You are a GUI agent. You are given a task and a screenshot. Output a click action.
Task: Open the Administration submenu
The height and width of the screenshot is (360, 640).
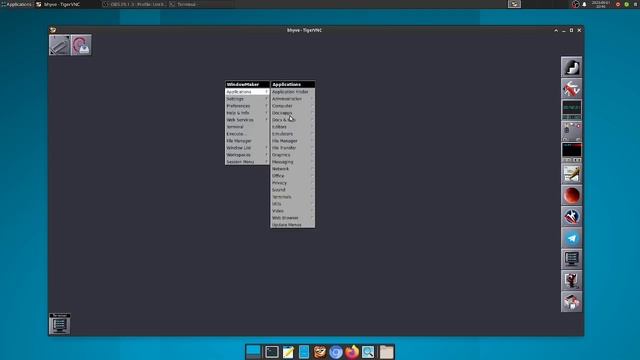pyautogui.click(x=292, y=99)
